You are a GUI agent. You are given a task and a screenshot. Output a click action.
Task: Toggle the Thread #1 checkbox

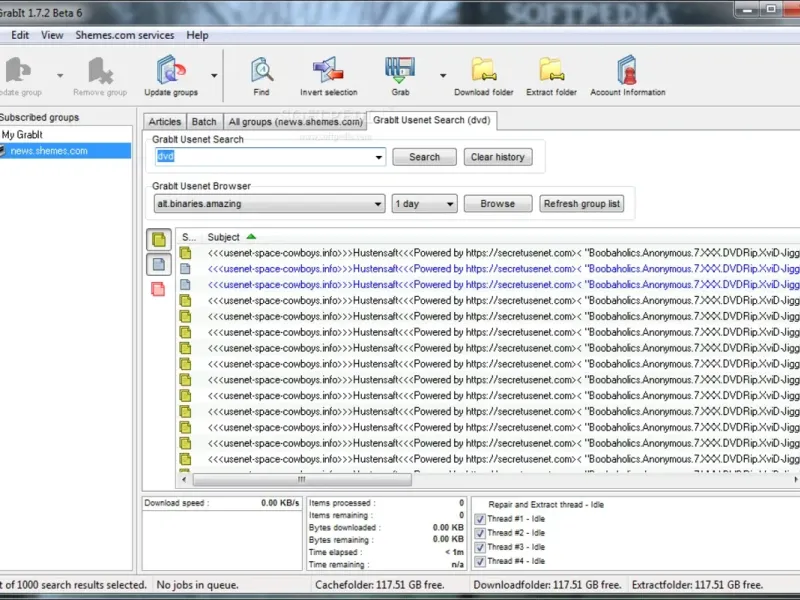tap(480, 519)
